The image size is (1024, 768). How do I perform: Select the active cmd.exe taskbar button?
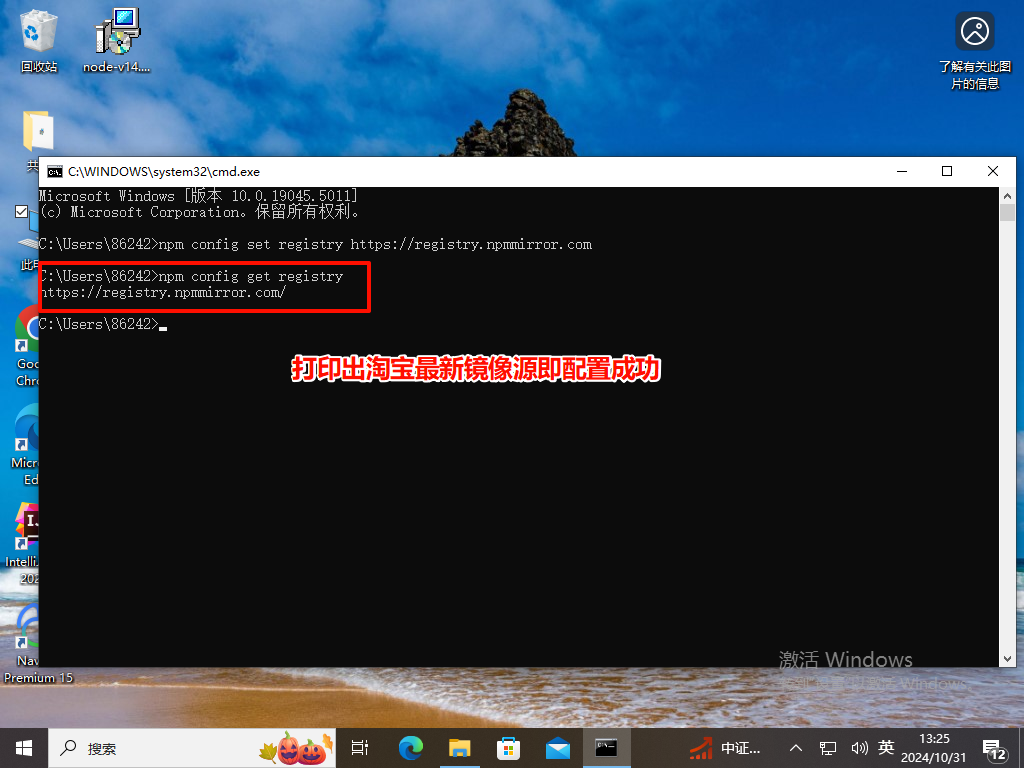pos(607,747)
